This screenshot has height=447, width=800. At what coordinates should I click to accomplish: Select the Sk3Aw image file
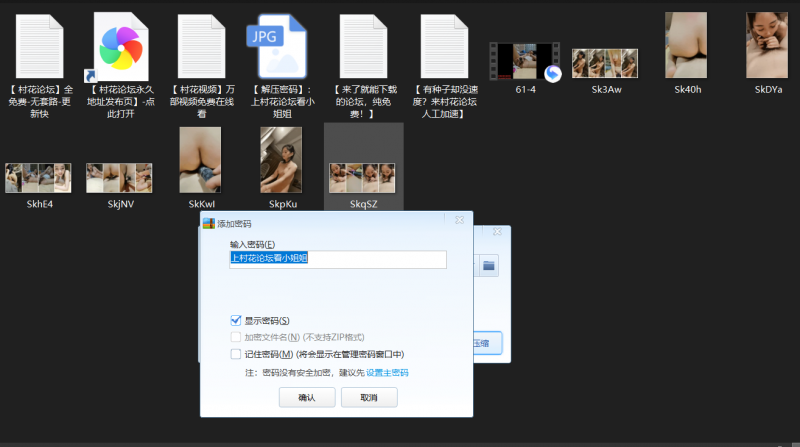point(606,63)
